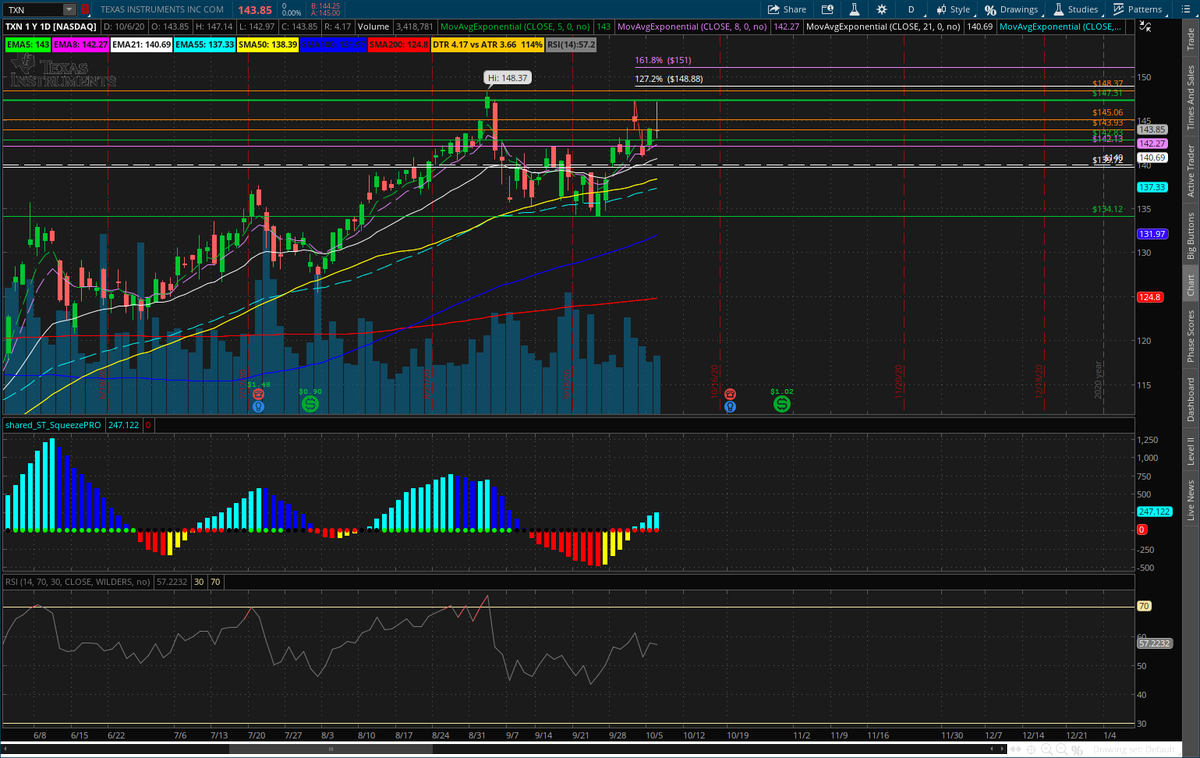This screenshot has height=758, width=1200.
Task: Click the Share button in the toolbar
Action: [x=787, y=8]
